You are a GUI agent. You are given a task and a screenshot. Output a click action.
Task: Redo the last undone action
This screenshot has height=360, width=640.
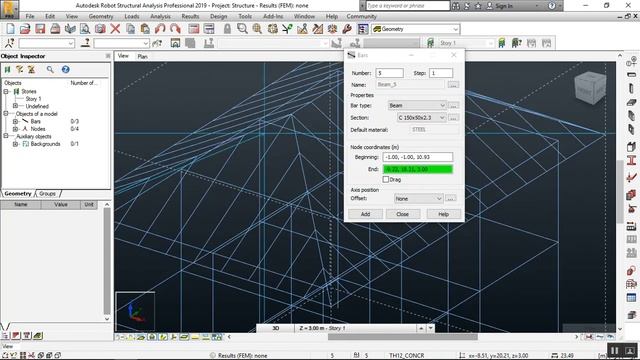[x=175, y=29]
